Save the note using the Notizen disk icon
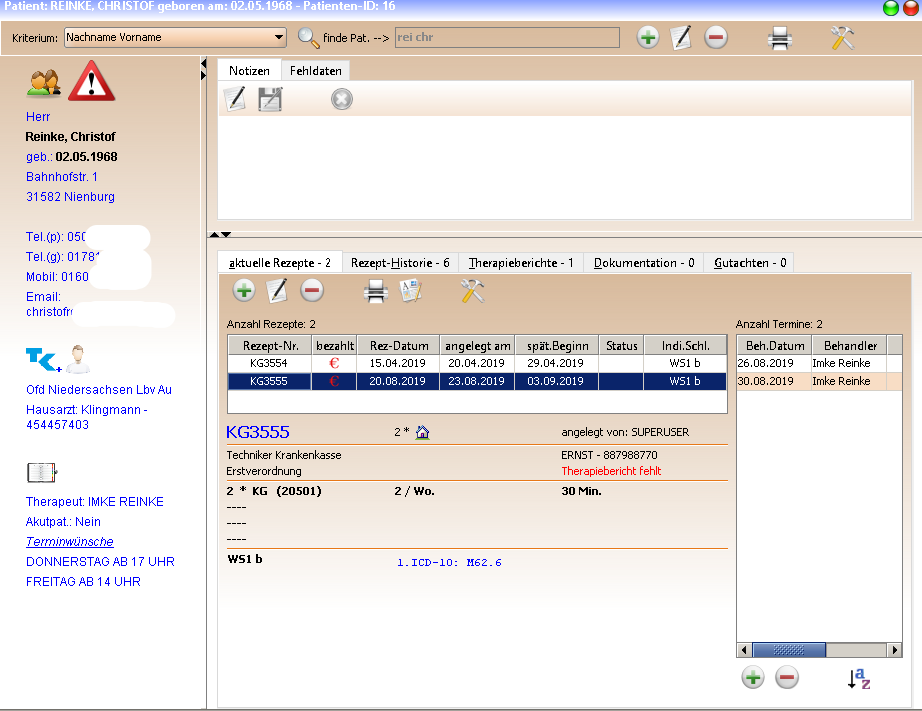The image size is (922, 711). click(270, 99)
